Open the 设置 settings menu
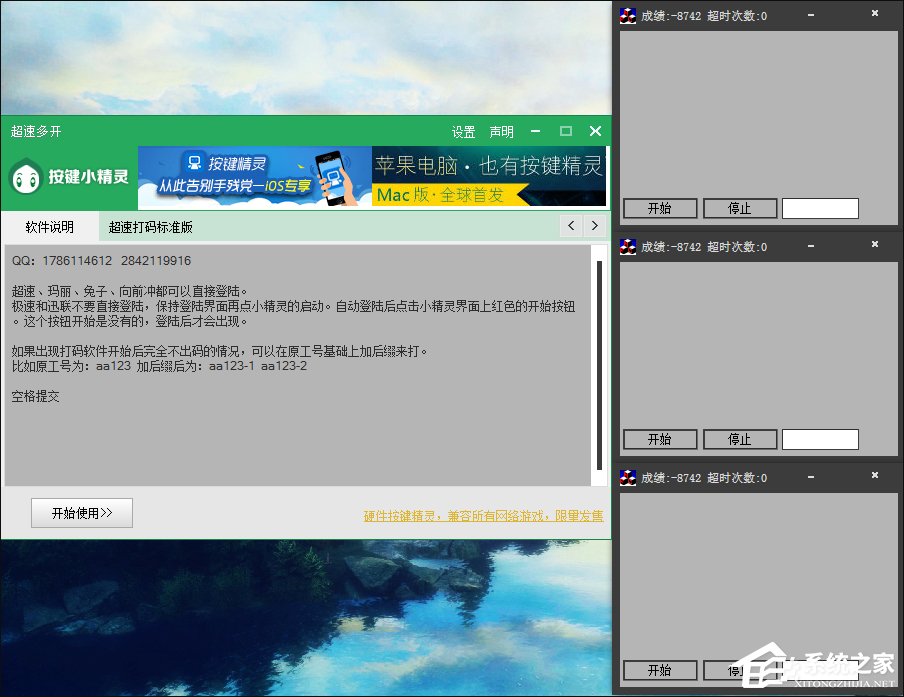This screenshot has width=904, height=697. click(x=463, y=131)
